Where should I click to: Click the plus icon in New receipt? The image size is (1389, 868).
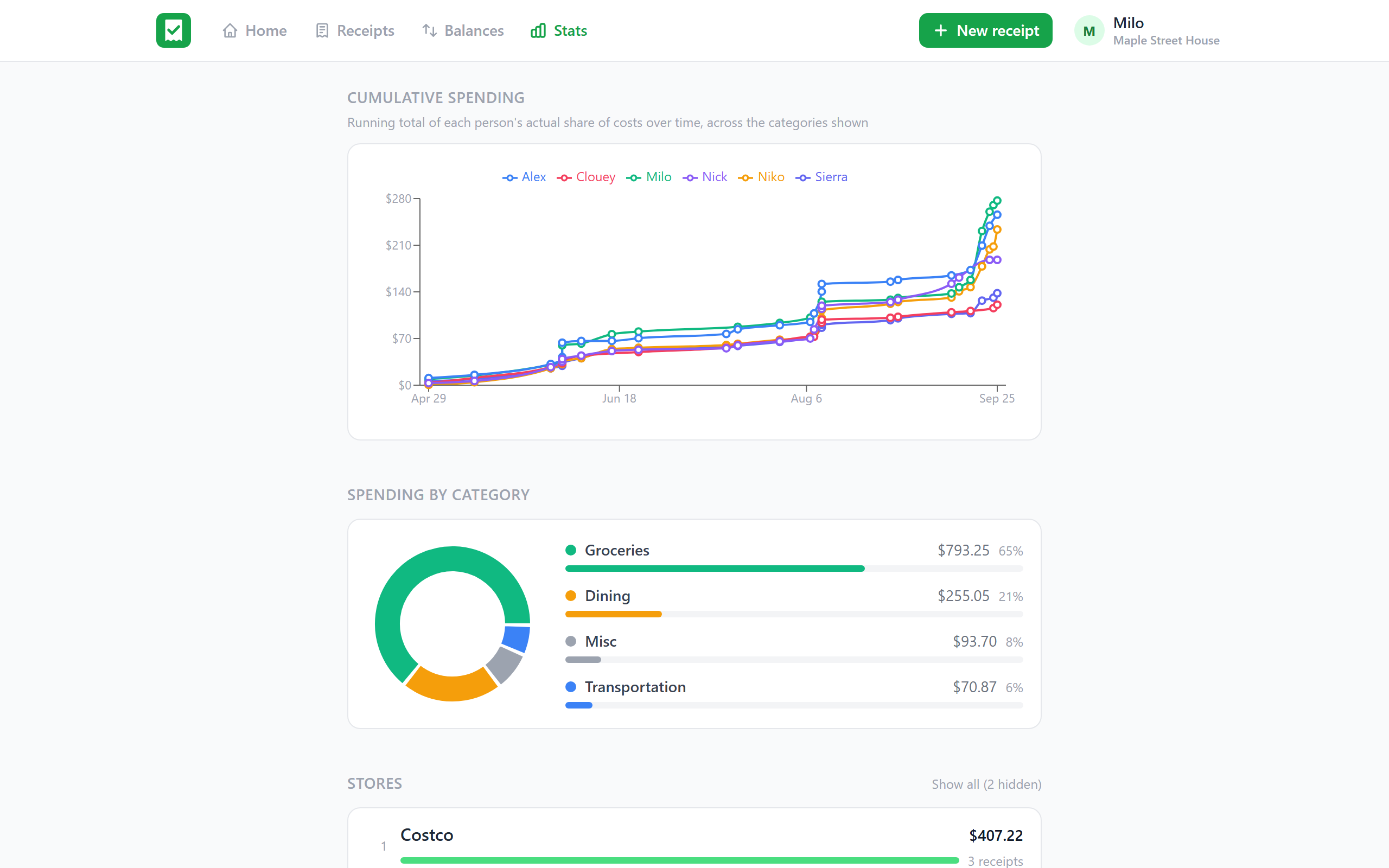940,30
